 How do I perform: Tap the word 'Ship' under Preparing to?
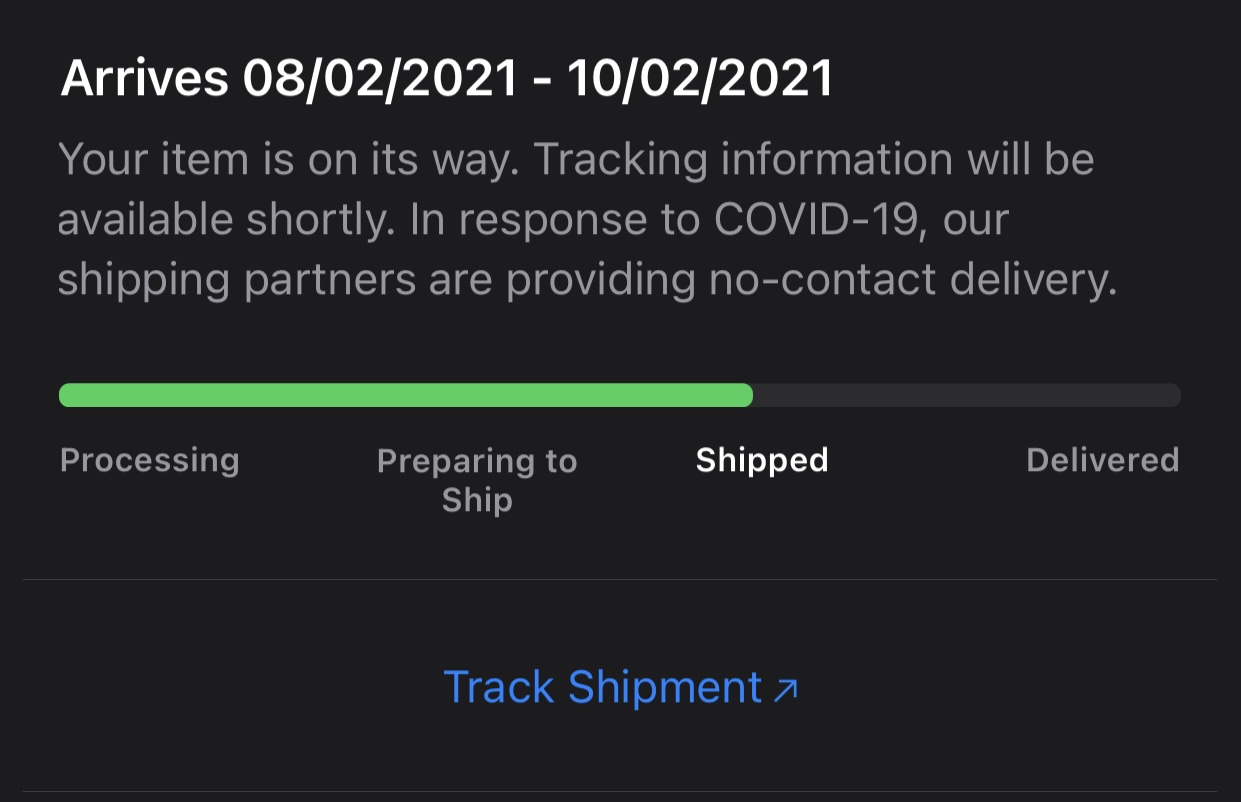point(477,499)
